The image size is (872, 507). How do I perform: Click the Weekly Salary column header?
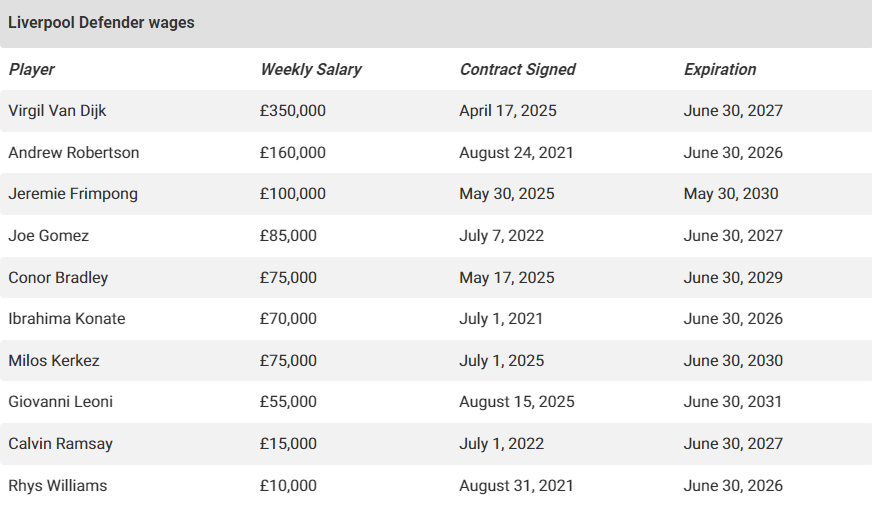pyautogui.click(x=311, y=70)
